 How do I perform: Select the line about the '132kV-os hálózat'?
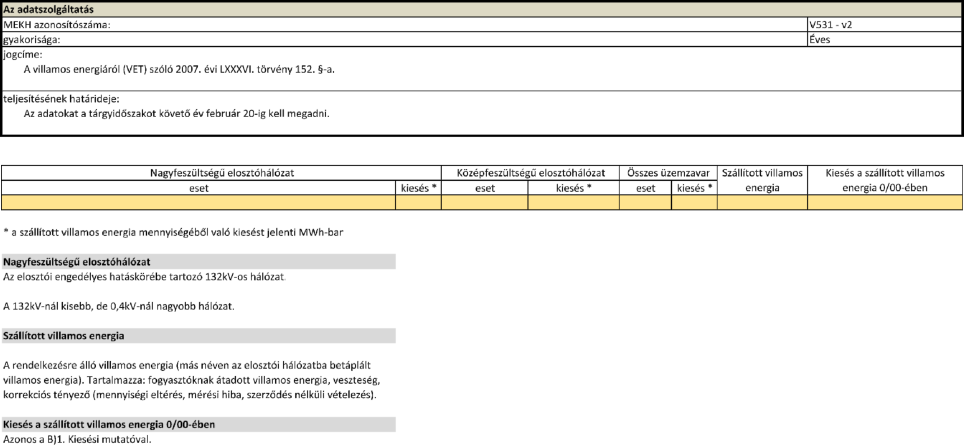[145, 277]
